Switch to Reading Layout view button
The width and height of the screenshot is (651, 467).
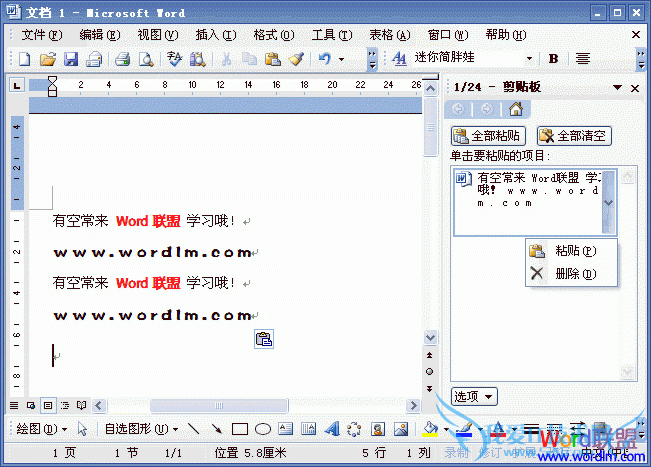click(81, 405)
